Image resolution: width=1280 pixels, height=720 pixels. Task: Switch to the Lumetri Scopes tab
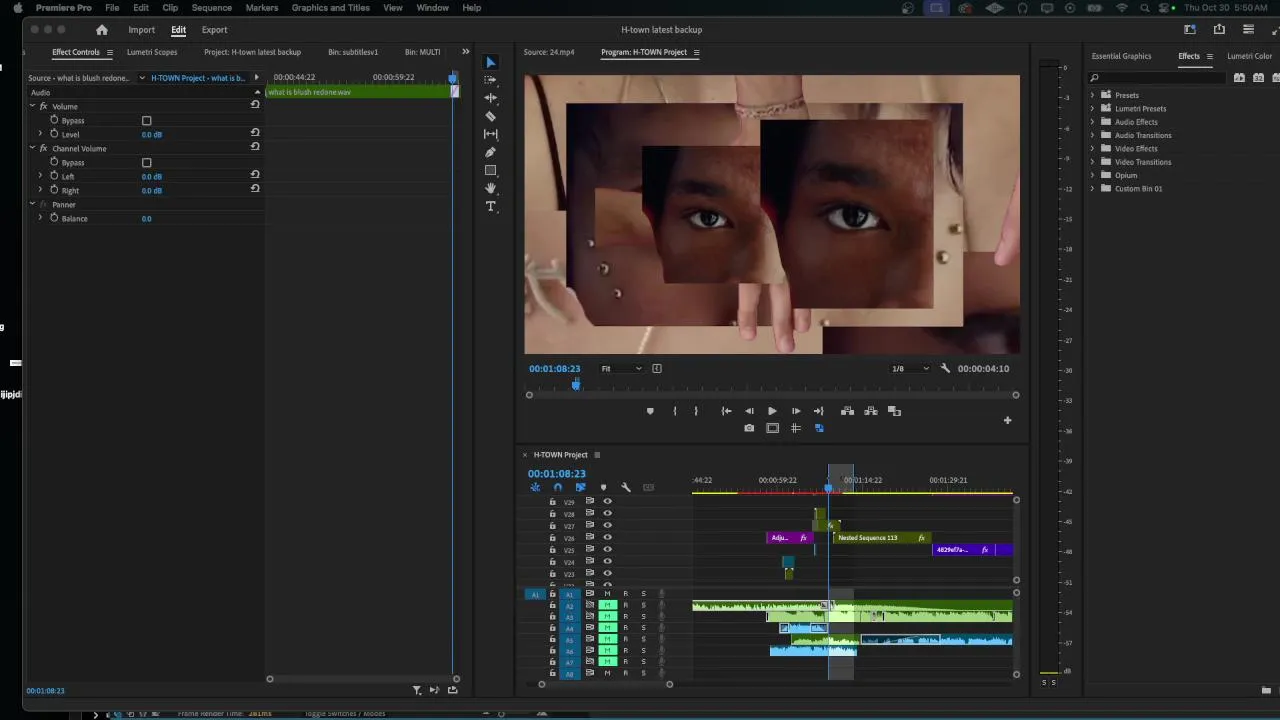(x=152, y=52)
